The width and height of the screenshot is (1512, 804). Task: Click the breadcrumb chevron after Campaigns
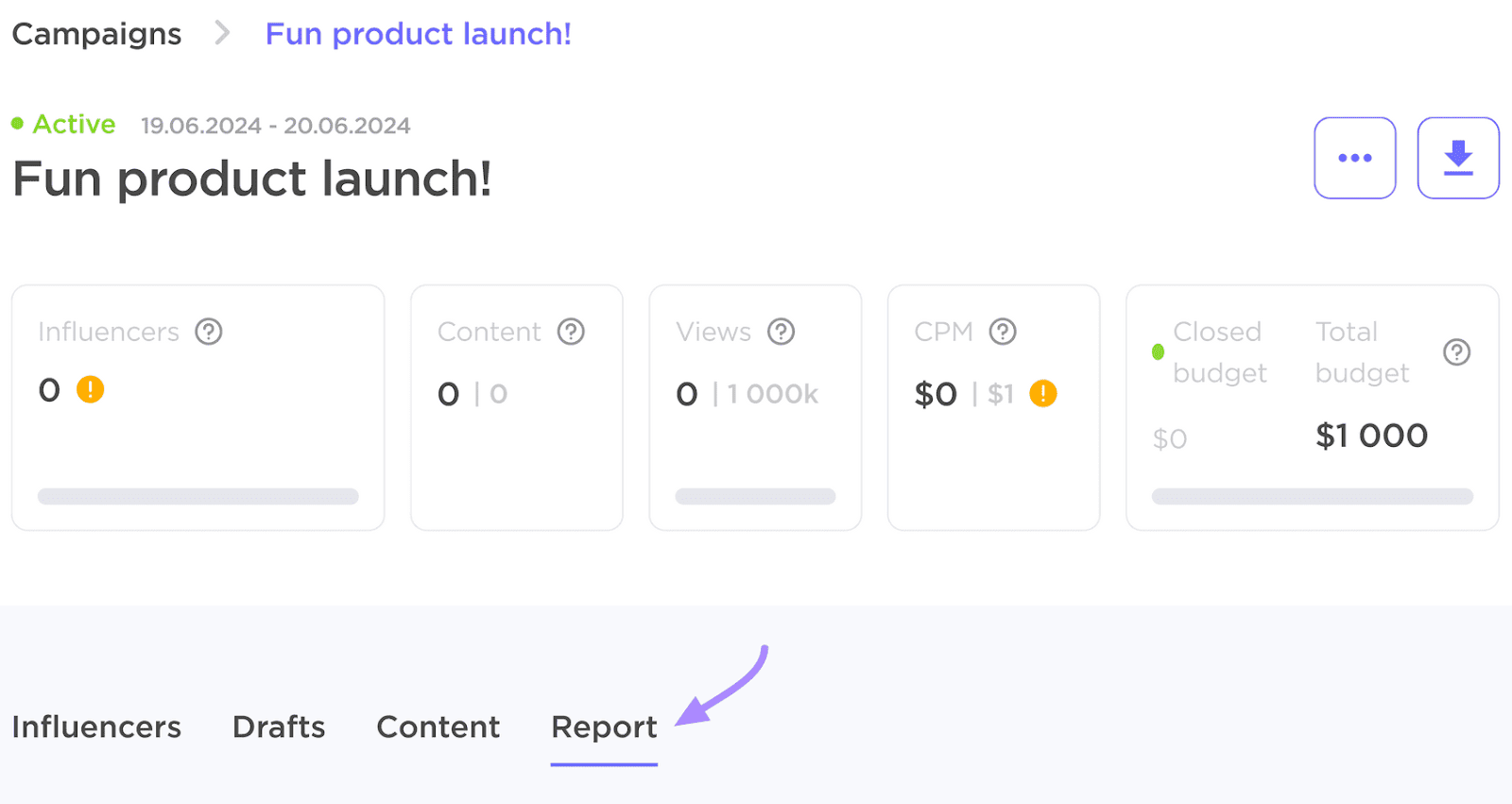[222, 33]
